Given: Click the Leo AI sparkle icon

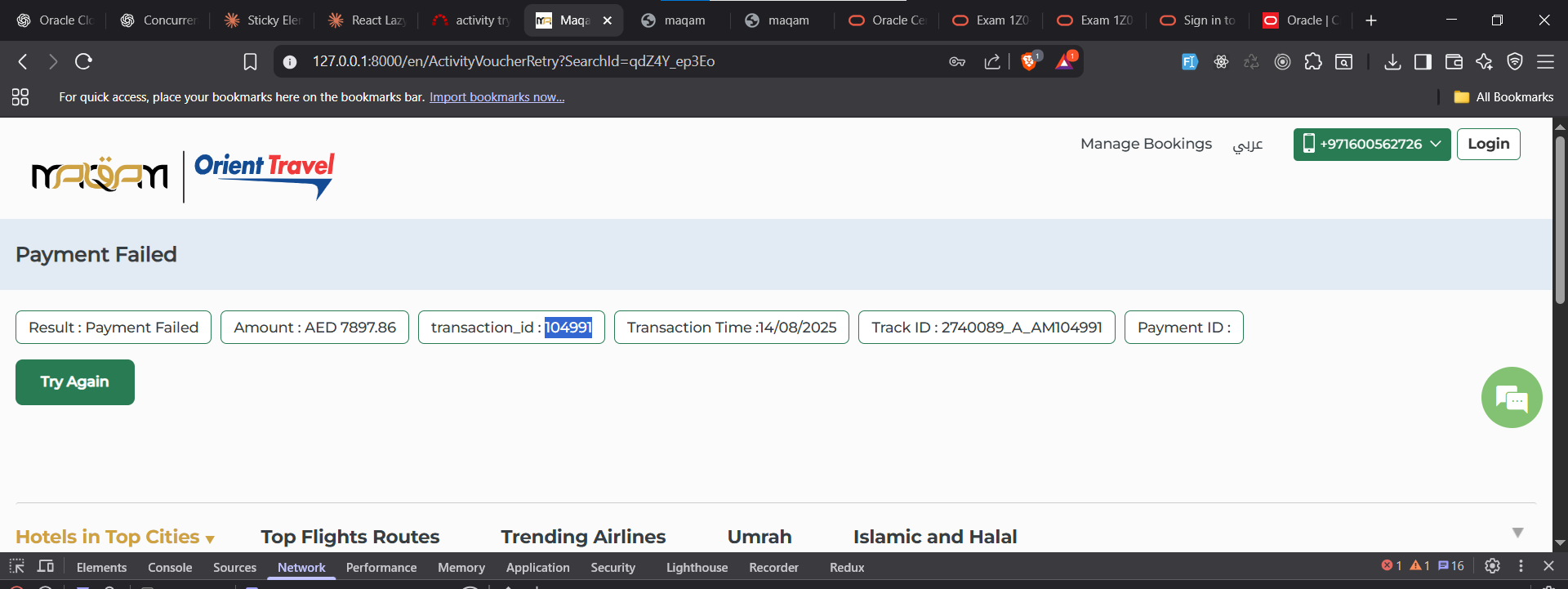Looking at the screenshot, I should tap(1484, 61).
